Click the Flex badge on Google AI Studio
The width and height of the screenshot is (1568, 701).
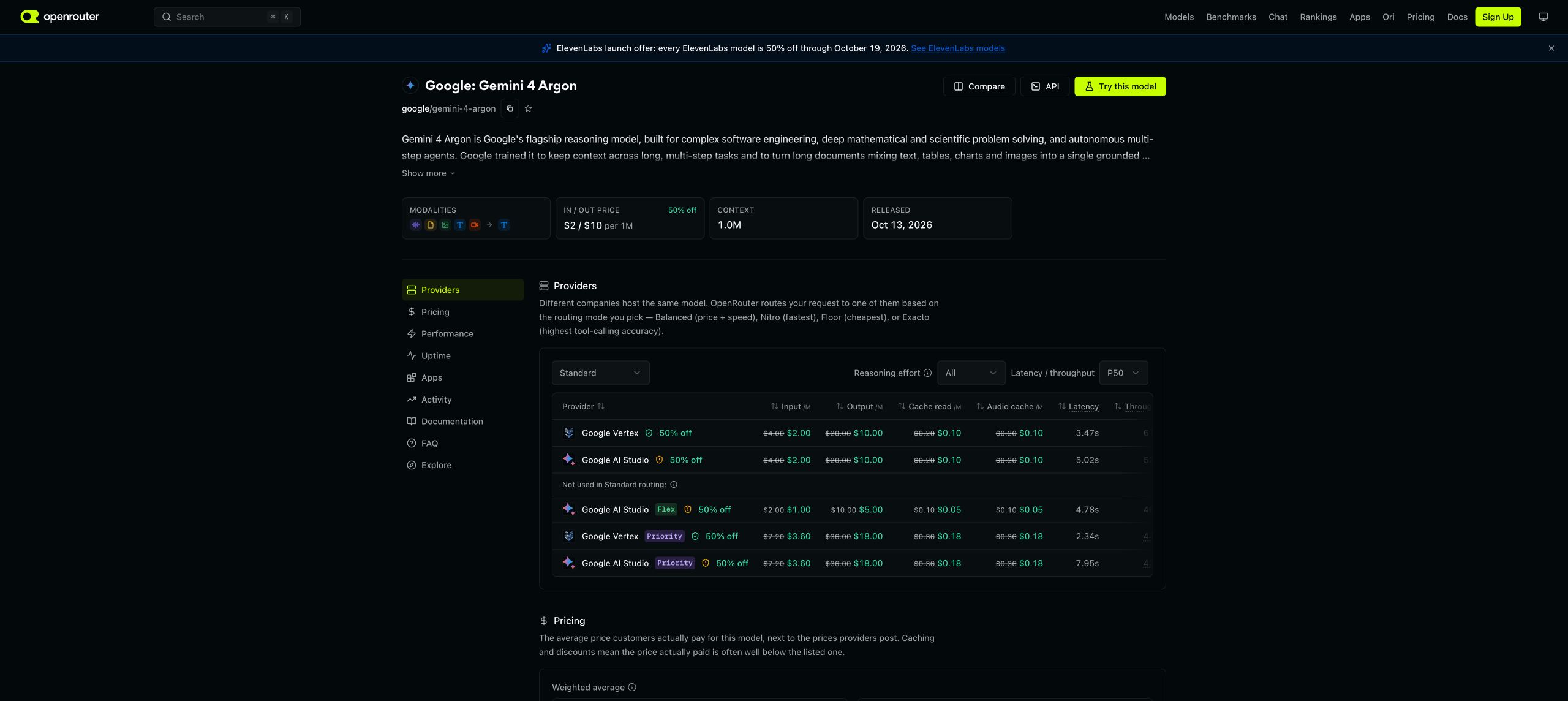[666, 510]
